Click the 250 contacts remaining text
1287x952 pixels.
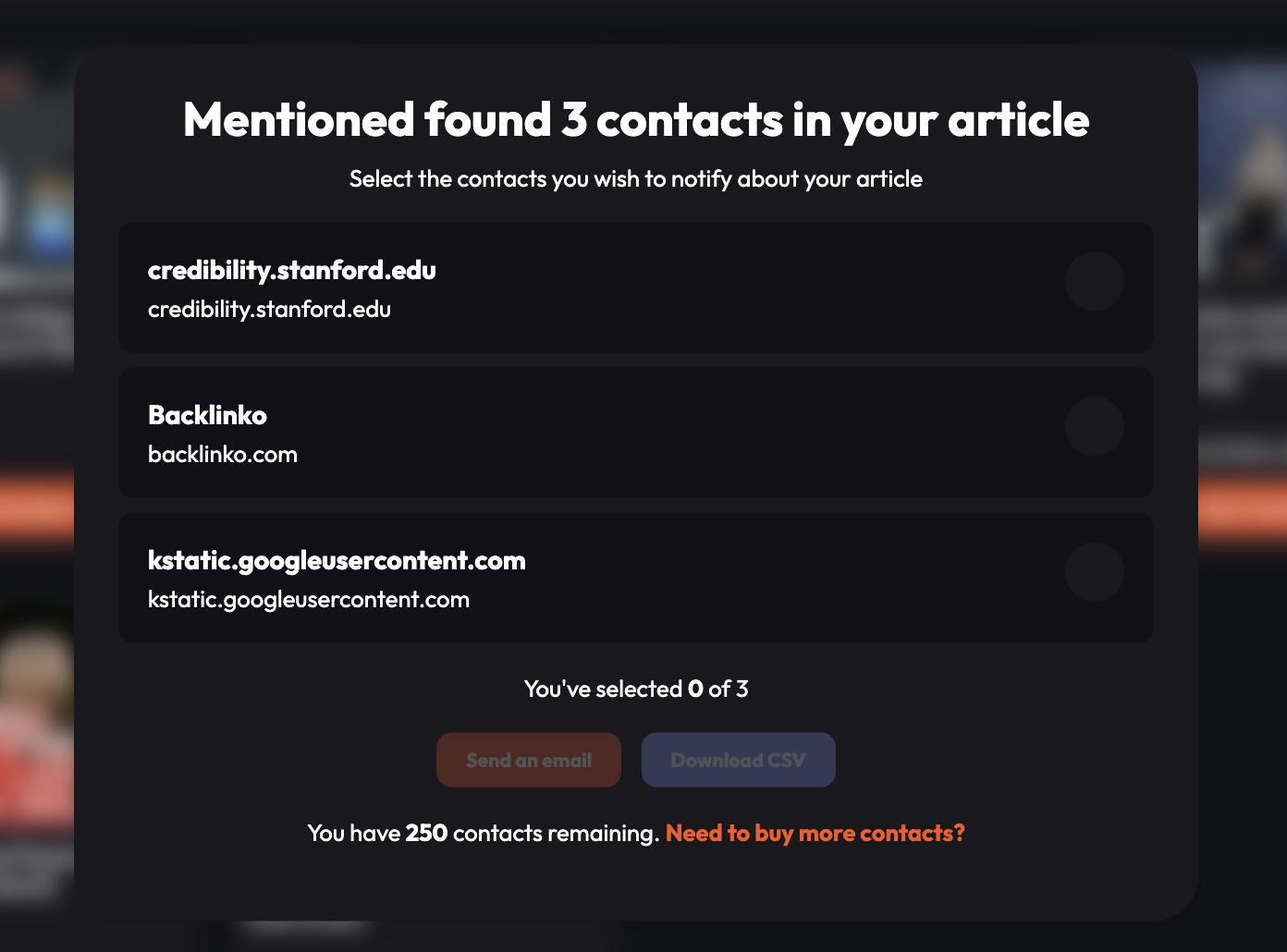coord(483,833)
